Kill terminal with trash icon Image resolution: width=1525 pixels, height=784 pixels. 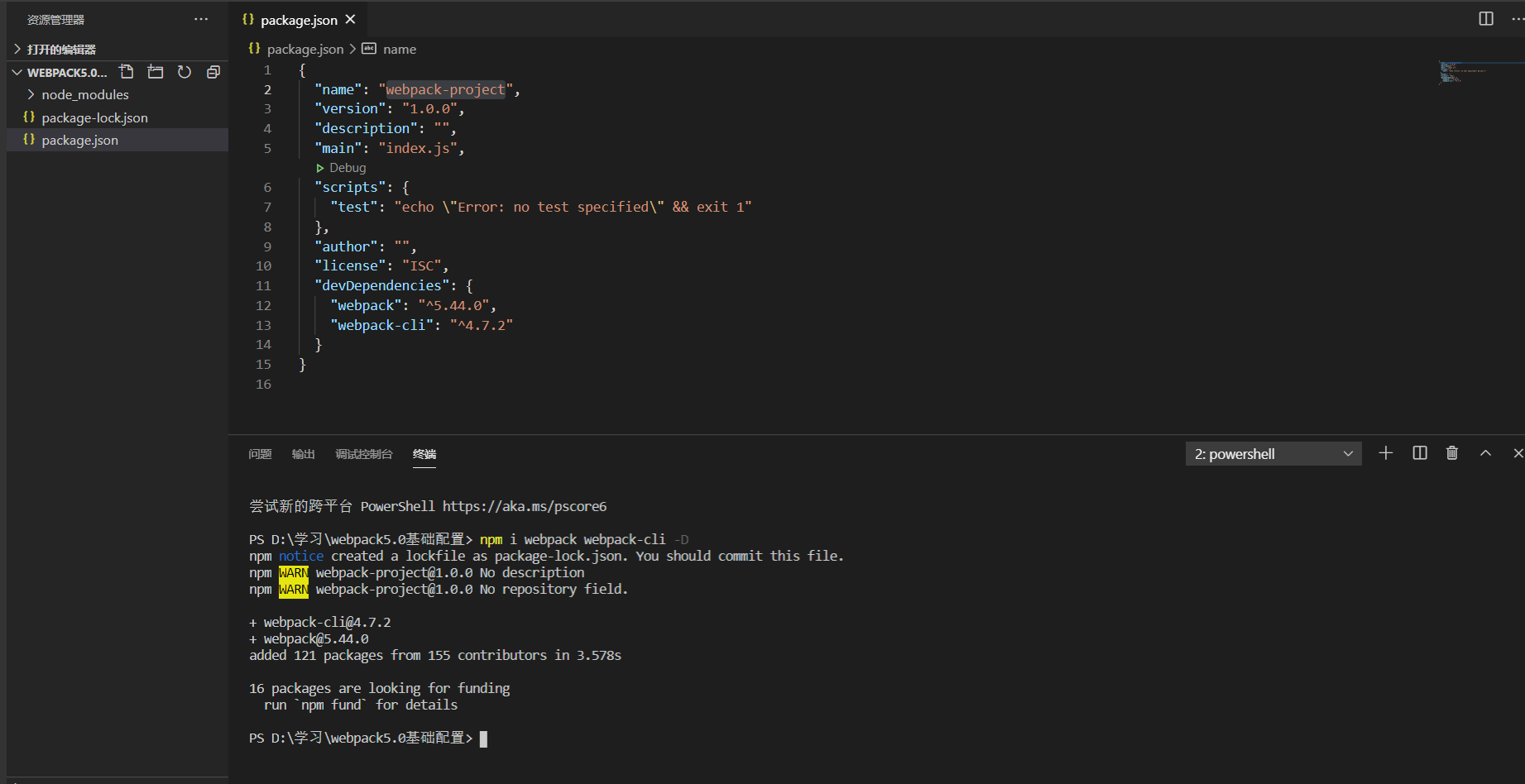[1452, 453]
